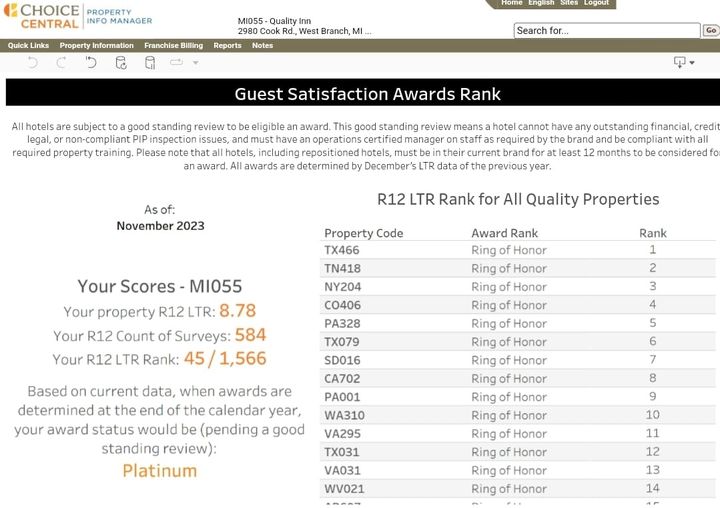Viewport: 720px width, 508px height.
Task: Select the VA295 property code
Action: pyautogui.click(x=343, y=434)
